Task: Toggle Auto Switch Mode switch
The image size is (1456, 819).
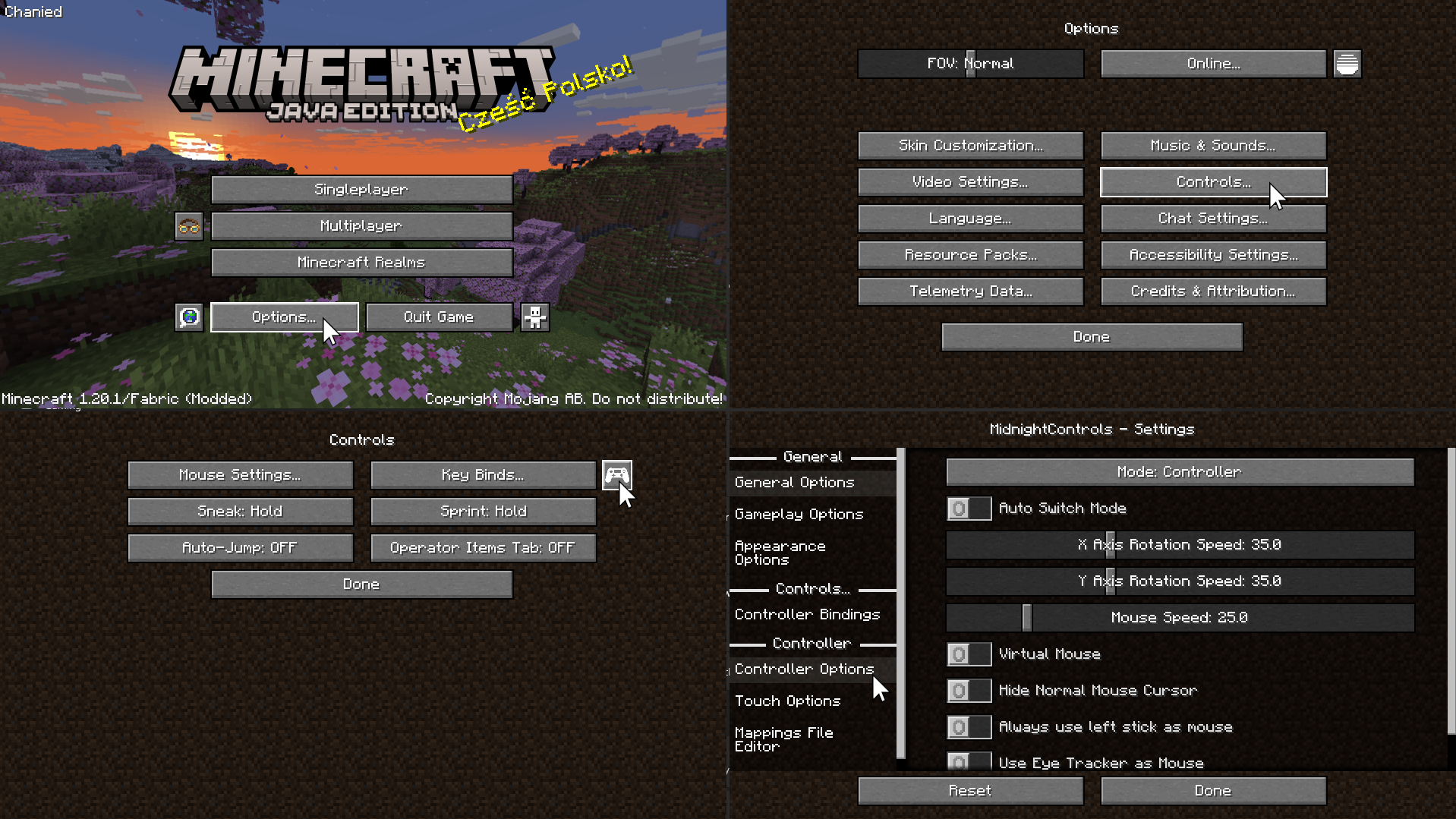Action: [x=969, y=509]
